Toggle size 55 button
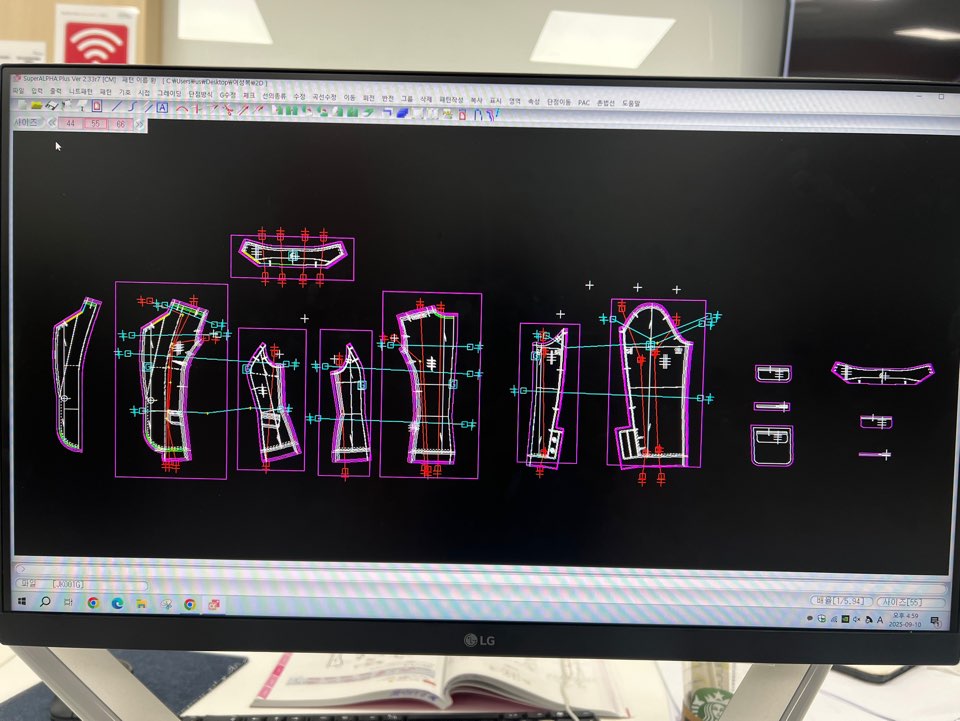The image size is (960, 721). tap(96, 123)
